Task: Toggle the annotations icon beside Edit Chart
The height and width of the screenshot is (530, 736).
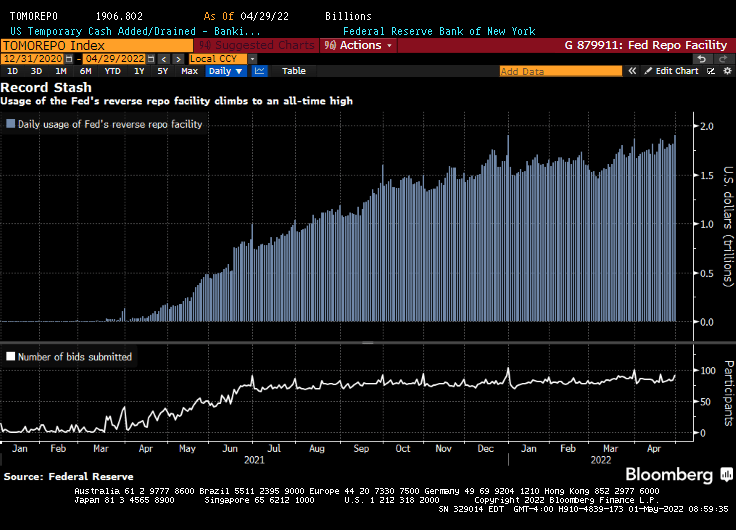Action: [x=708, y=72]
